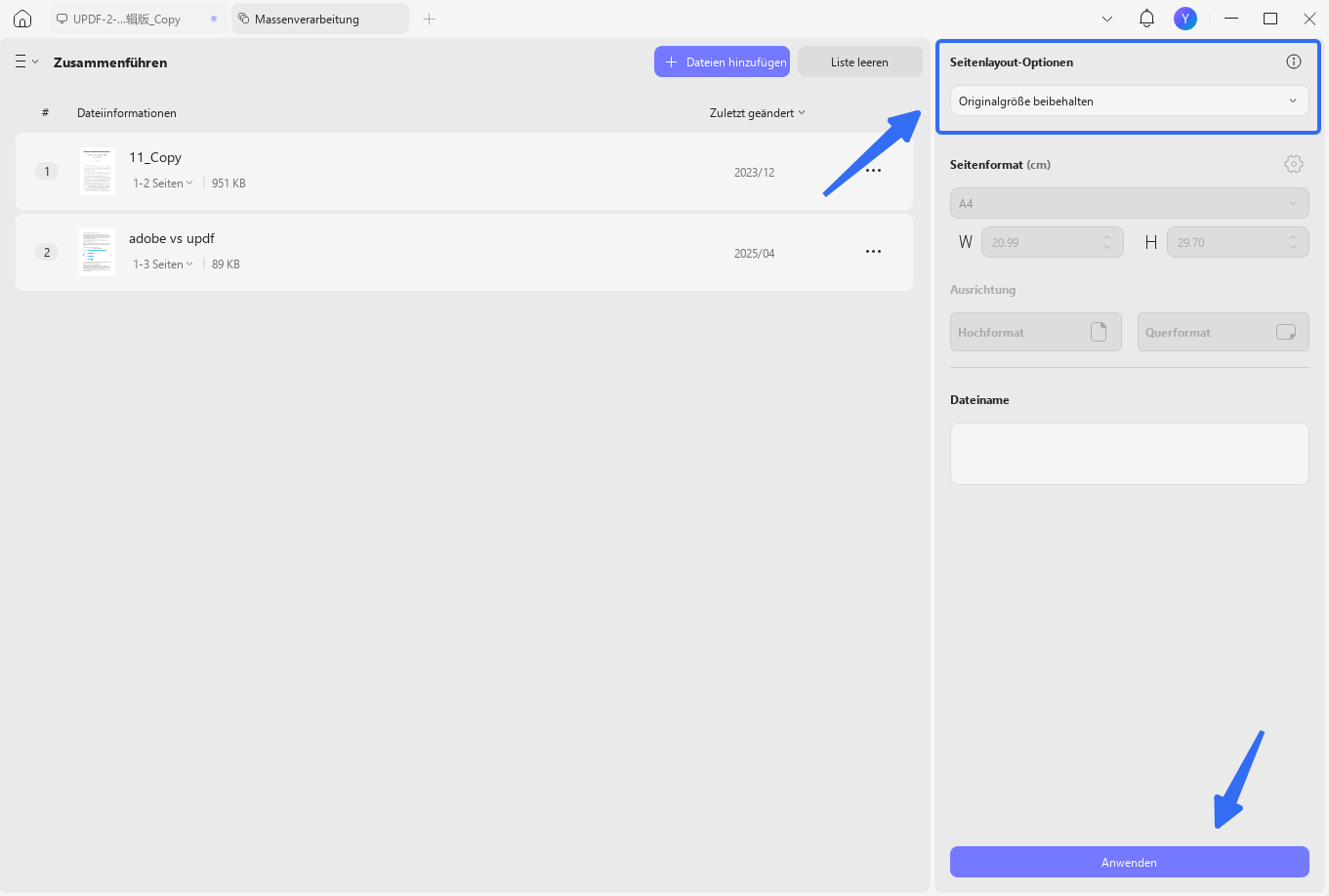
Task: Open the A4 page format dropdown
Action: pos(1129,203)
